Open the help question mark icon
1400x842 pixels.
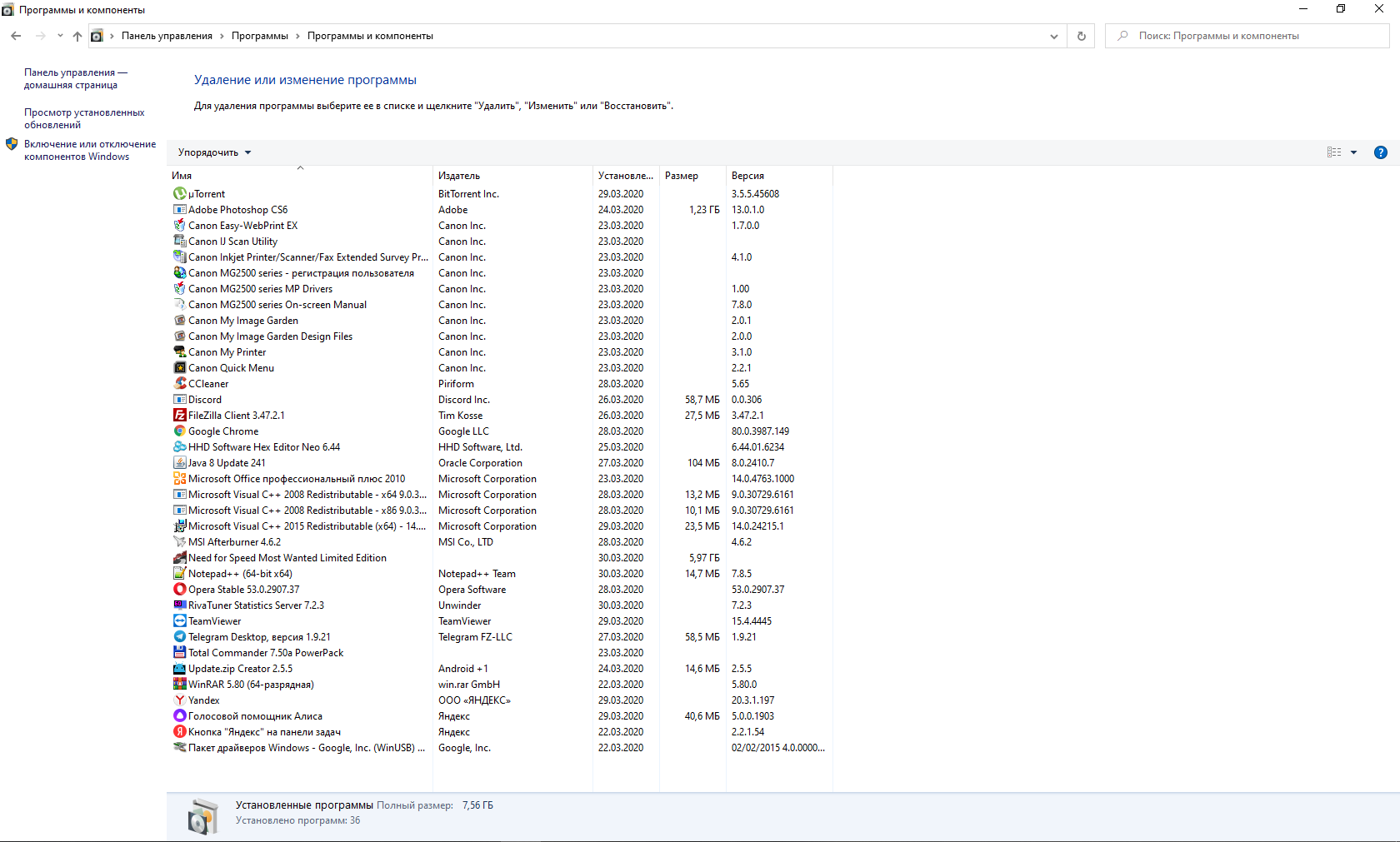click(x=1380, y=152)
